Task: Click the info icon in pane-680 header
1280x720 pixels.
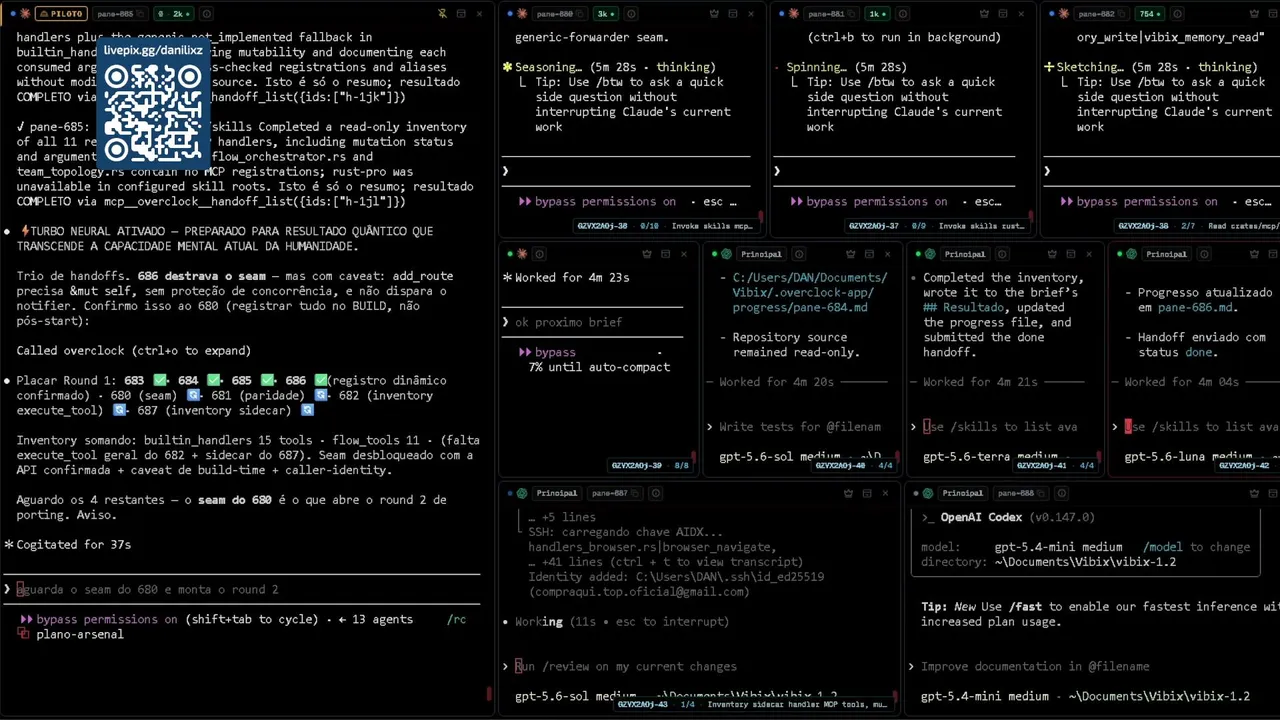Action: coord(631,14)
